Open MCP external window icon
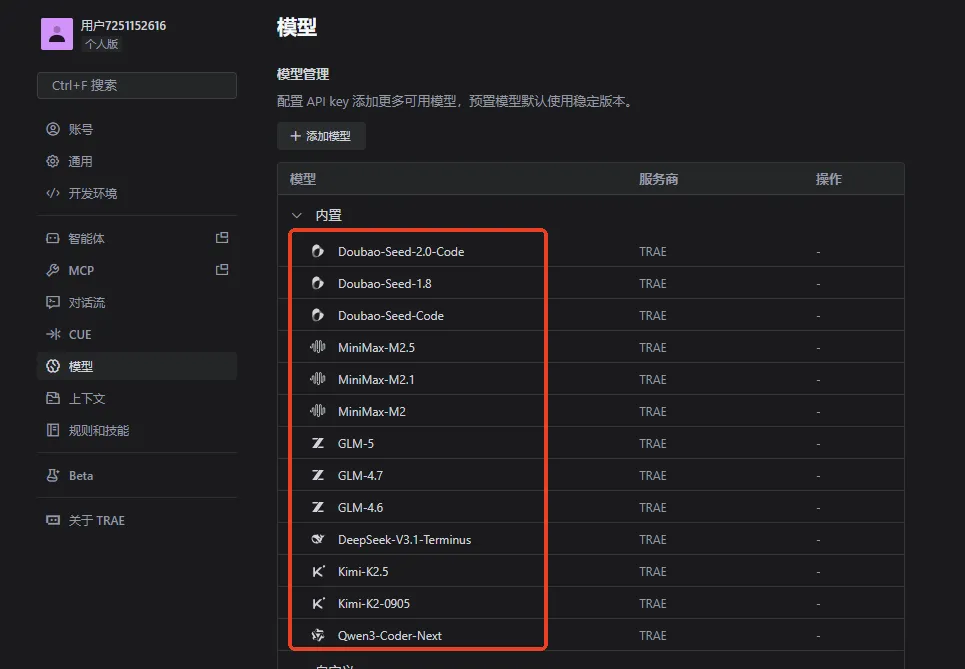The image size is (965, 669). tap(222, 270)
